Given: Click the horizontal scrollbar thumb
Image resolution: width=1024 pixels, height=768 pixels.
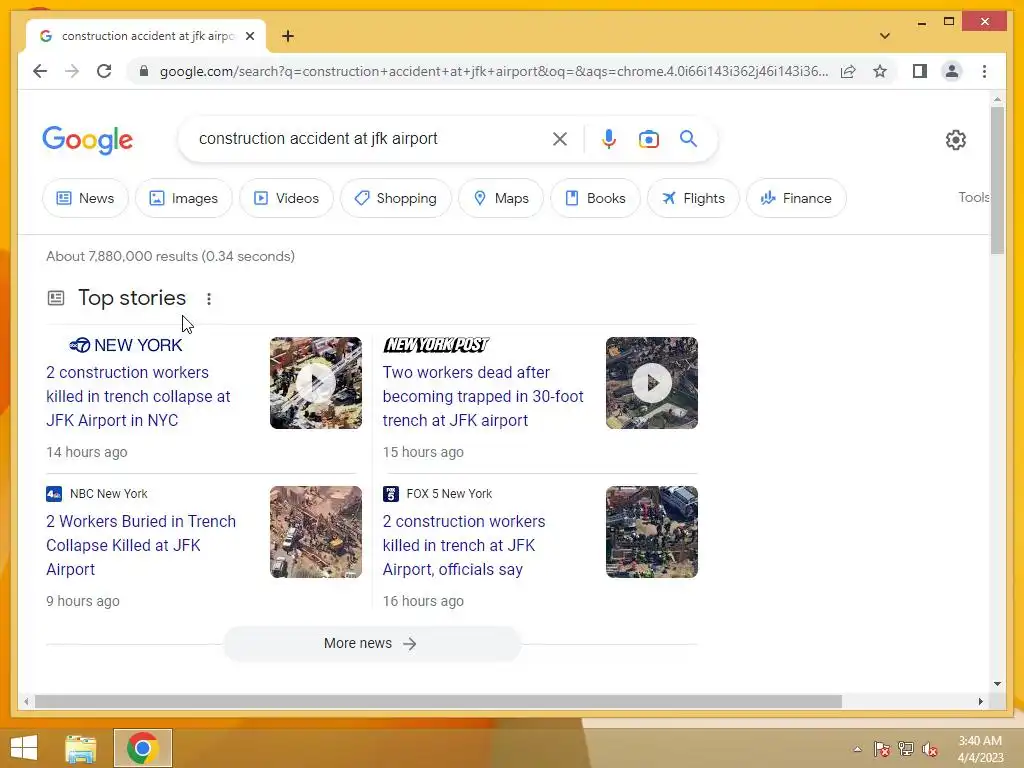Looking at the screenshot, I should [x=438, y=701].
